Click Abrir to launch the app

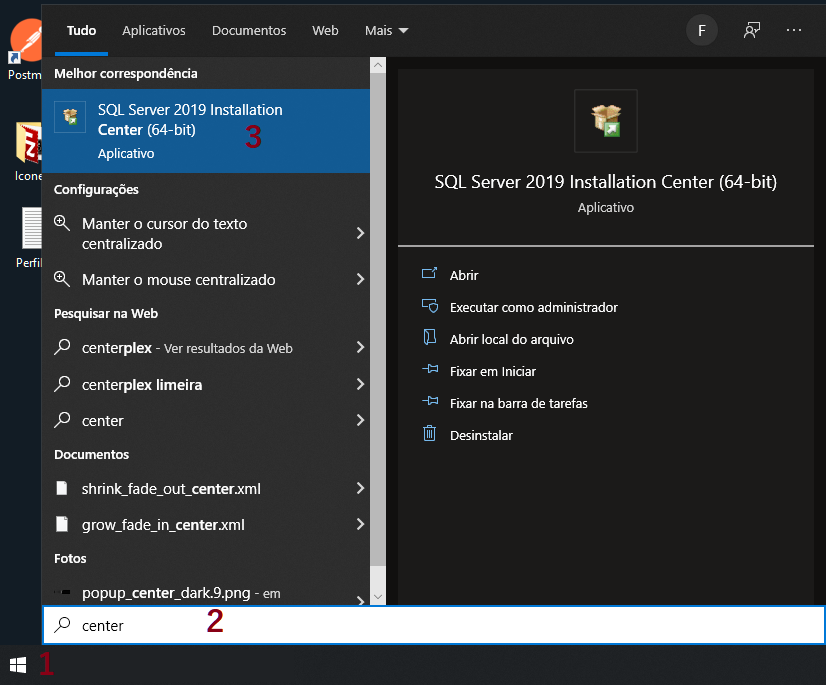(464, 275)
